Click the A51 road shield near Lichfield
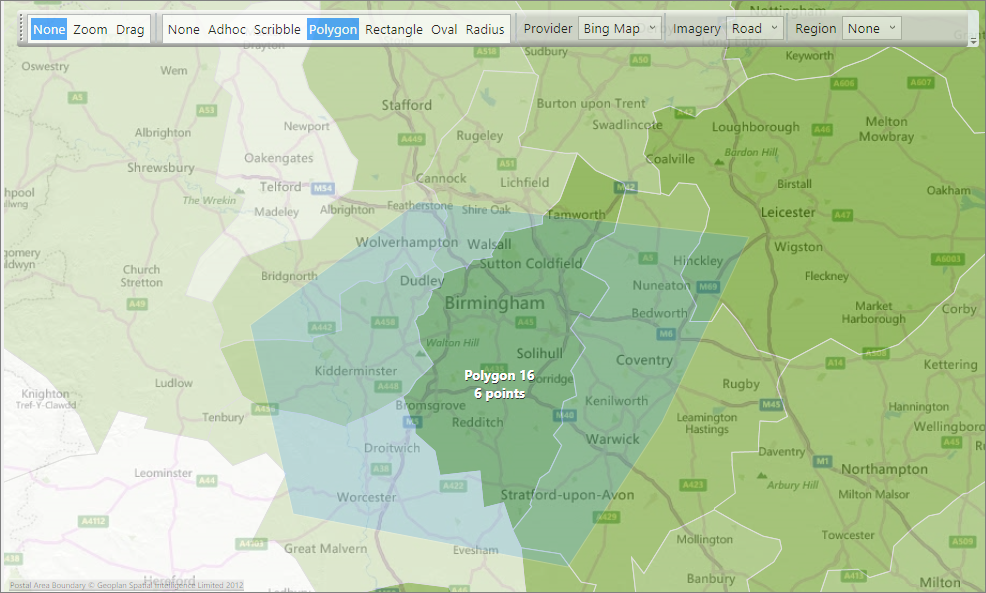 (x=506, y=163)
